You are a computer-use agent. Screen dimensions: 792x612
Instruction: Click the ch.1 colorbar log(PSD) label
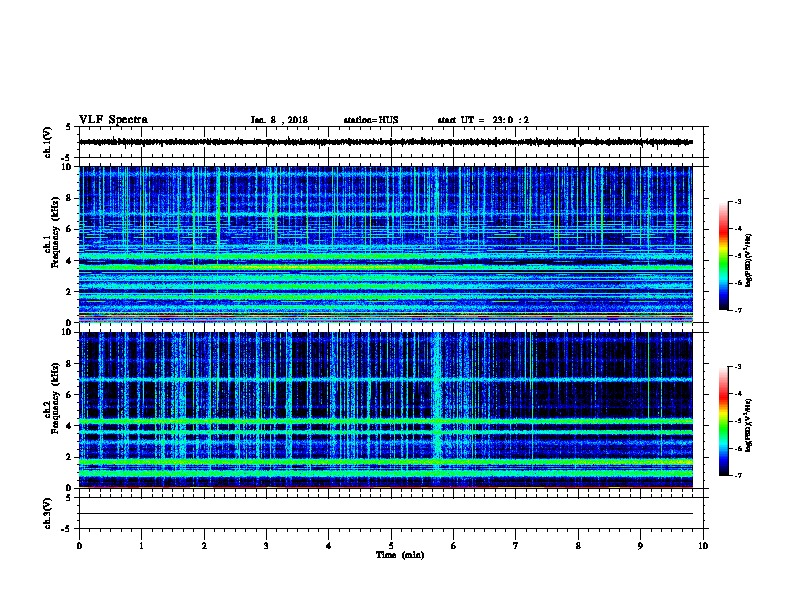point(749,260)
